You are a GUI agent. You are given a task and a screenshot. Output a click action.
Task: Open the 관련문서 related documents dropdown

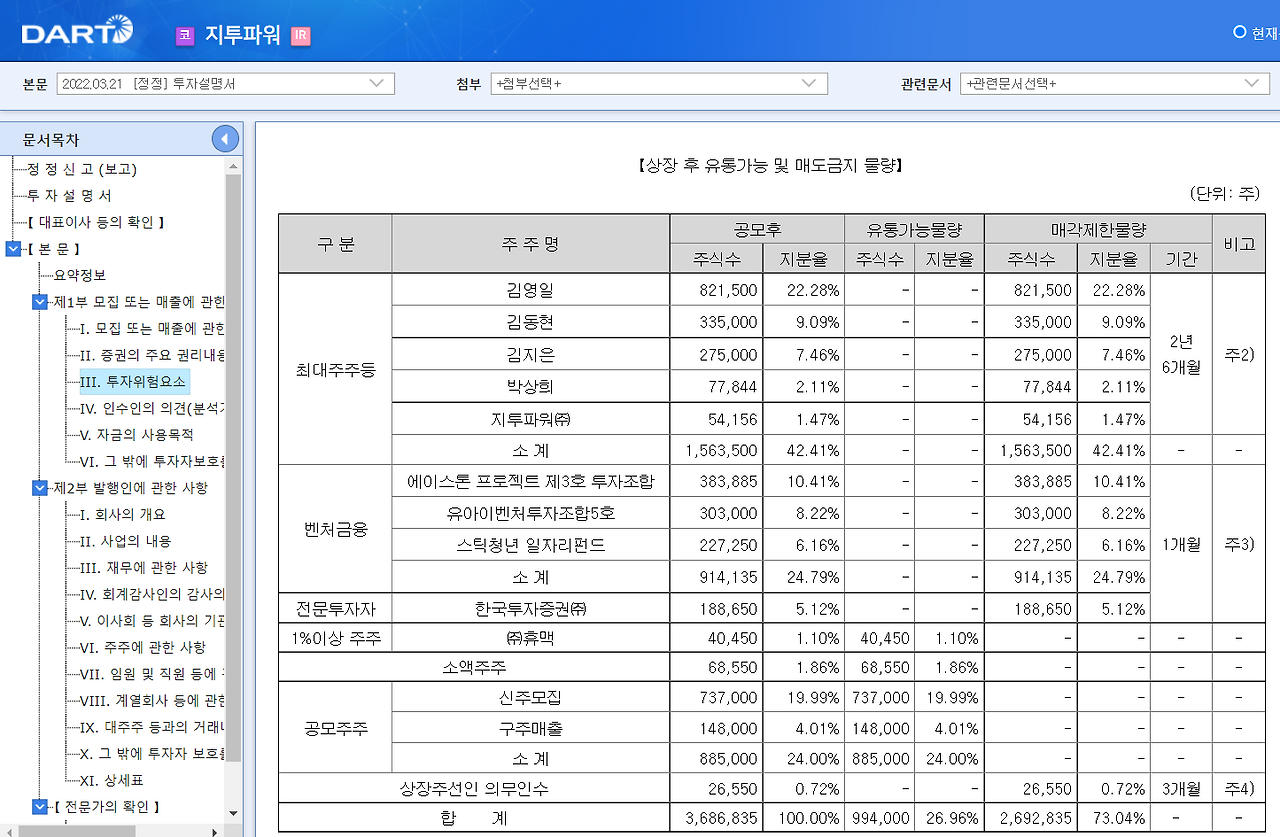tap(1258, 84)
